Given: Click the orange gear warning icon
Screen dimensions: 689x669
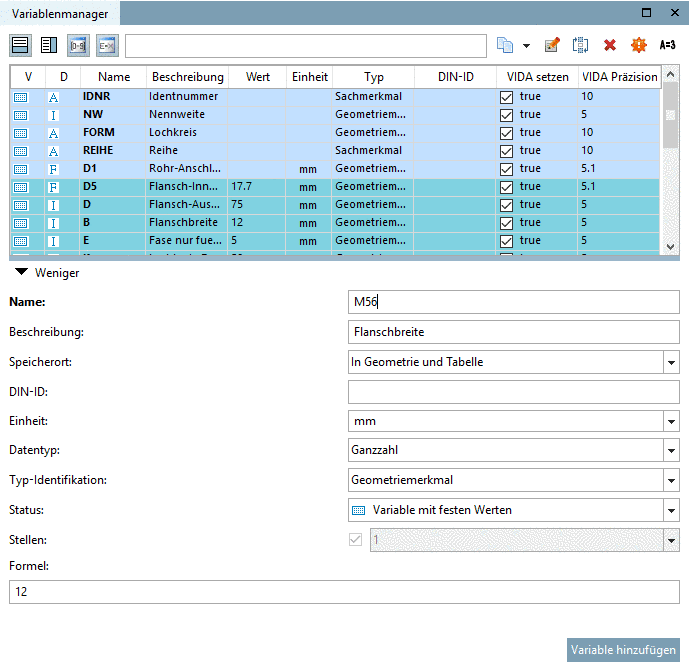Looking at the screenshot, I should click(x=639, y=45).
